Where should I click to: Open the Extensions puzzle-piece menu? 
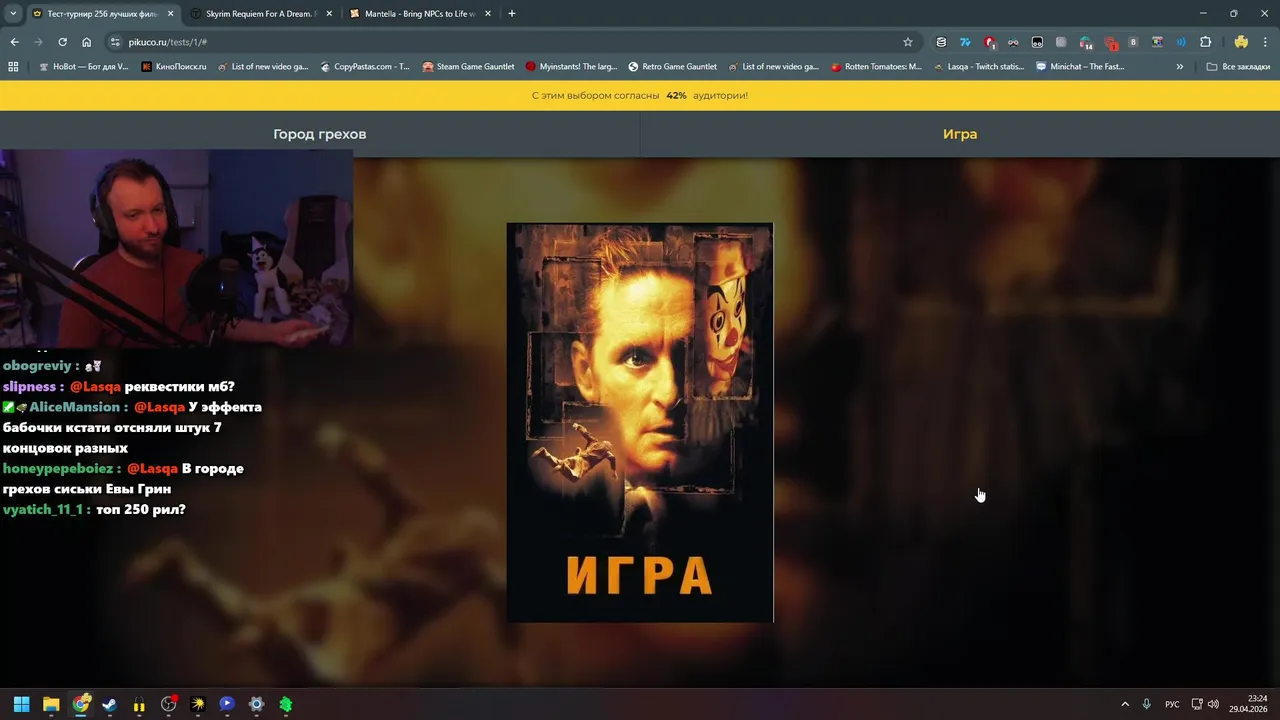1205,42
